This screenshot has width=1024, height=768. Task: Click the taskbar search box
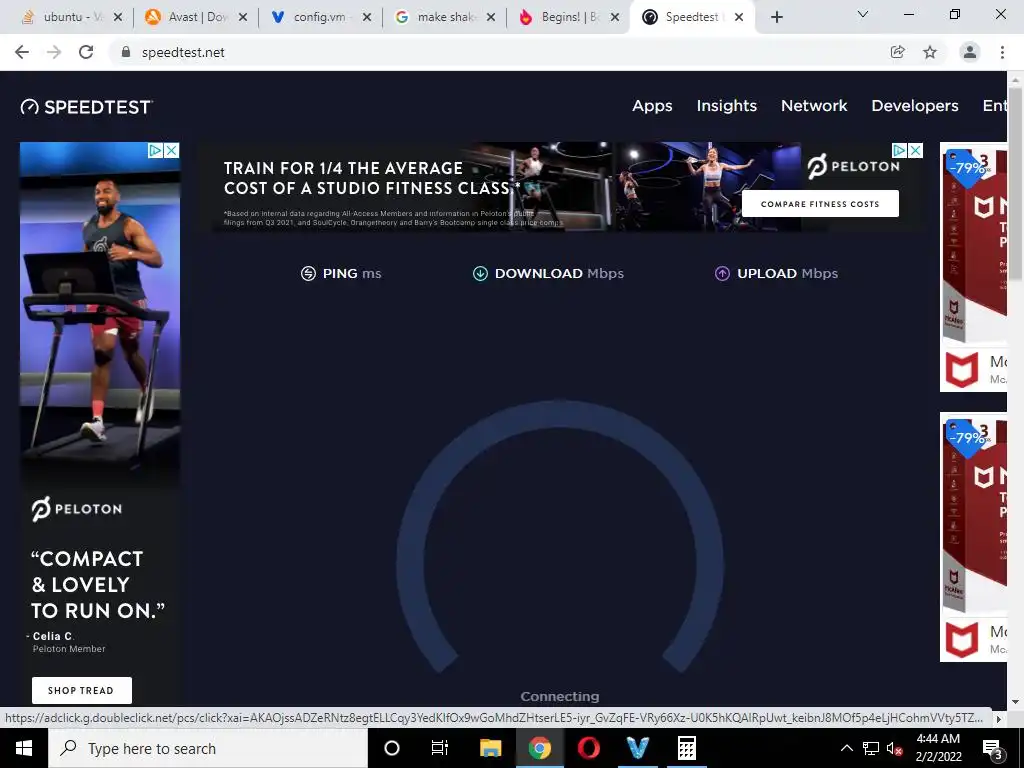[x=208, y=748]
